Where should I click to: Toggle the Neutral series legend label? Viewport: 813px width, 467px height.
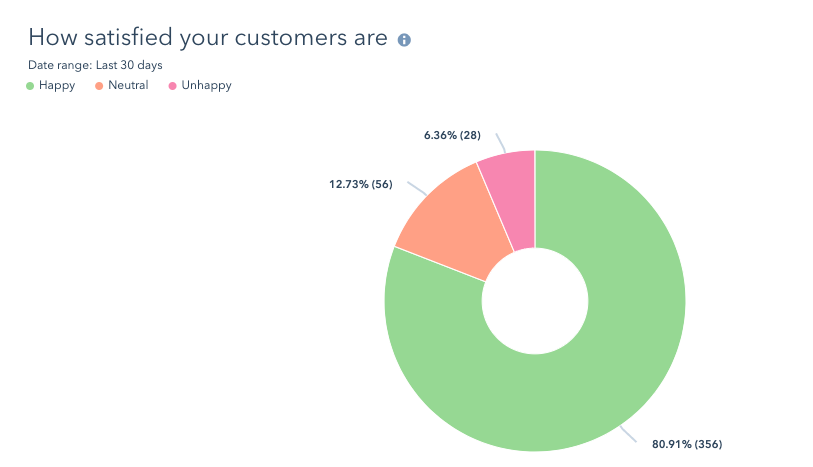point(128,86)
